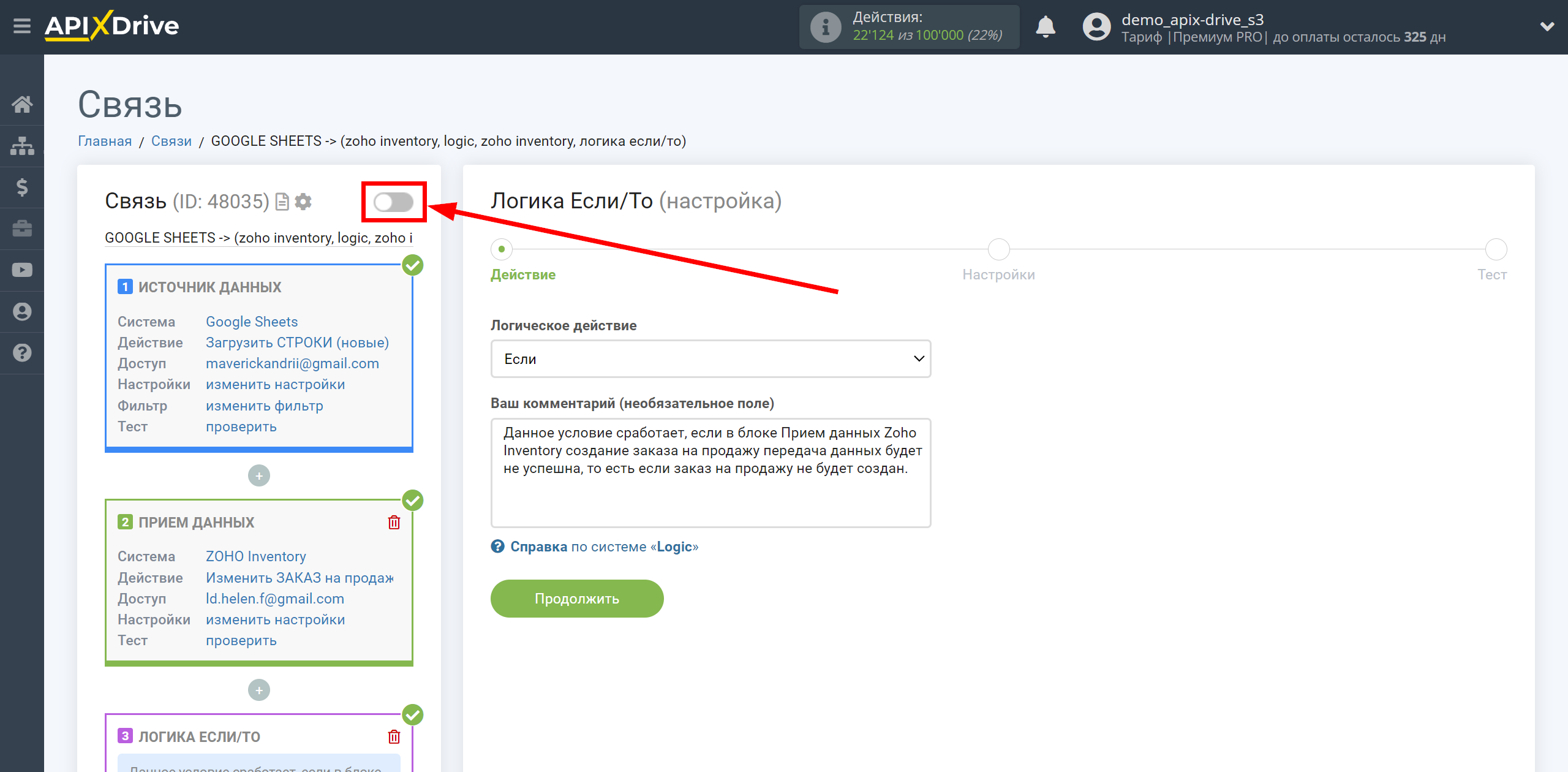Open the Логическое действие dropdown
1568x772 pixels.
[x=710, y=359]
